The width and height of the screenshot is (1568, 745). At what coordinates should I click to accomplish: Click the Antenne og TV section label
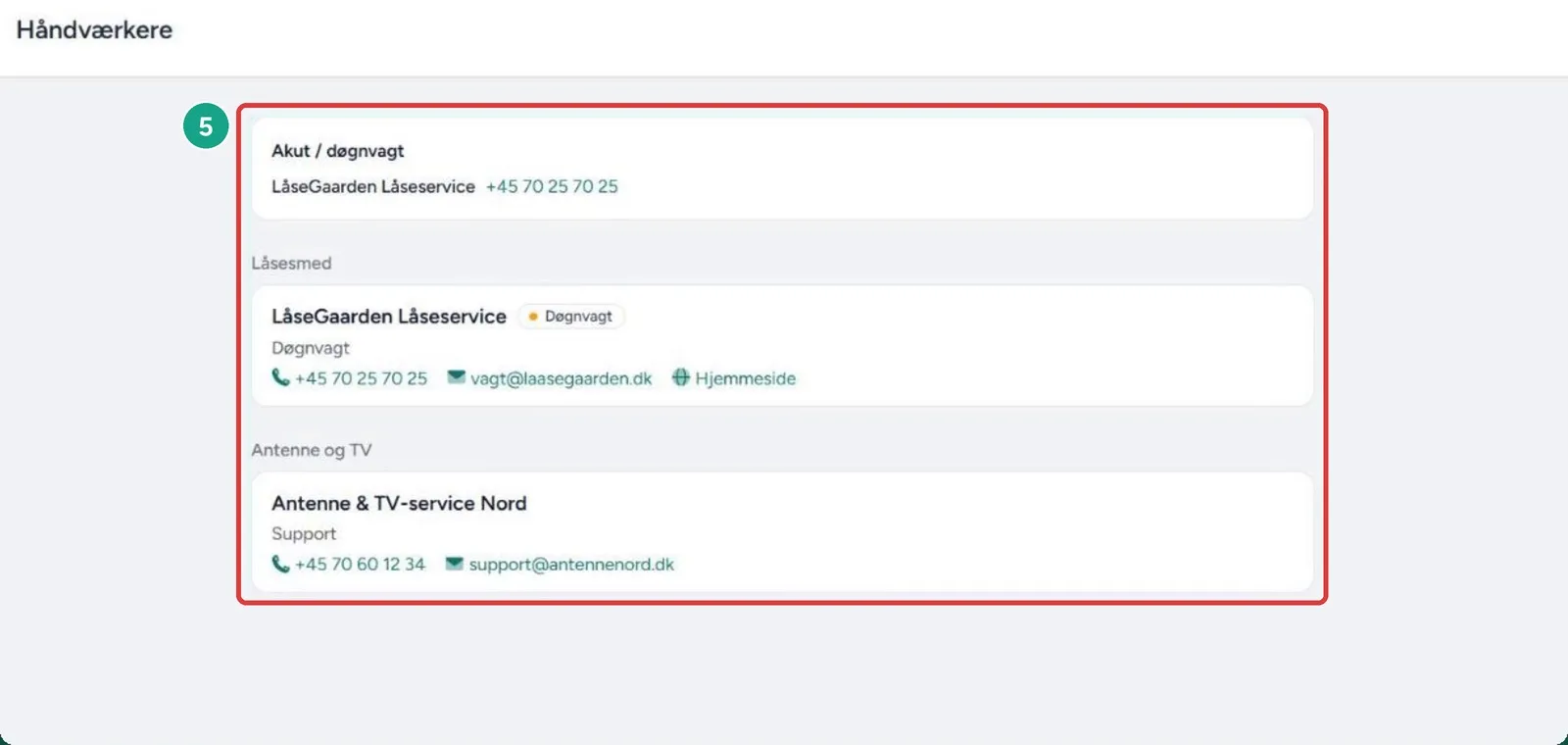(x=312, y=450)
